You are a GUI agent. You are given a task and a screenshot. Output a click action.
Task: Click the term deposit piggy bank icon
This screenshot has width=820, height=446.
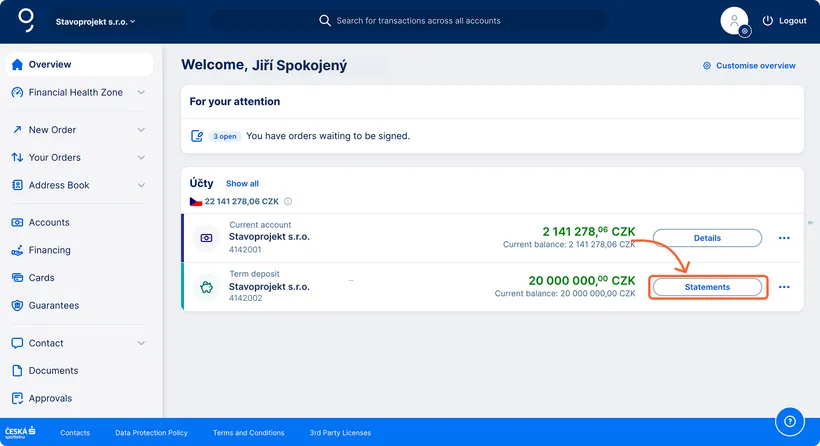click(206, 287)
